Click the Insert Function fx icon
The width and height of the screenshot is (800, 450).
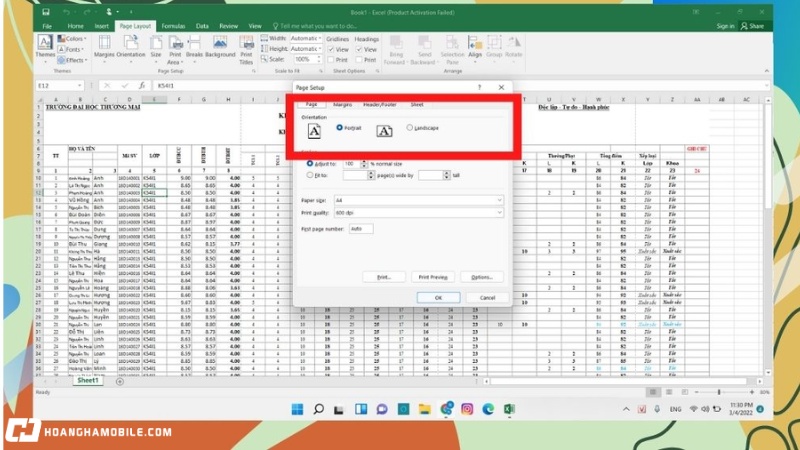142,86
